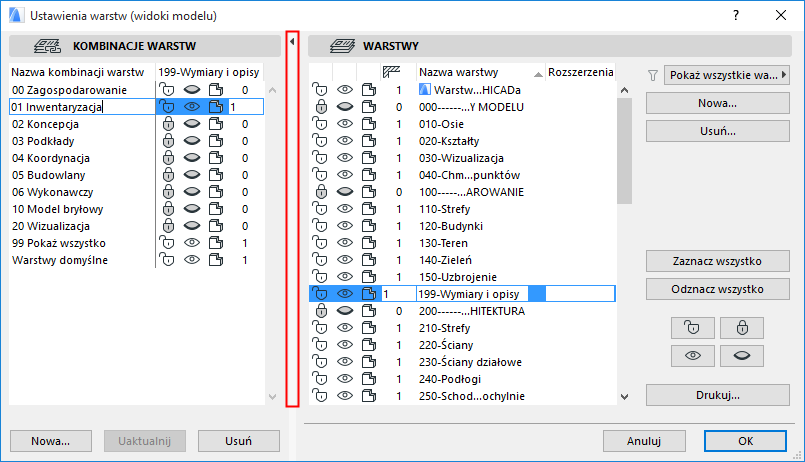Select 240-Podłogi layer name
The width and height of the screenshot is (805, 462).
450,379
